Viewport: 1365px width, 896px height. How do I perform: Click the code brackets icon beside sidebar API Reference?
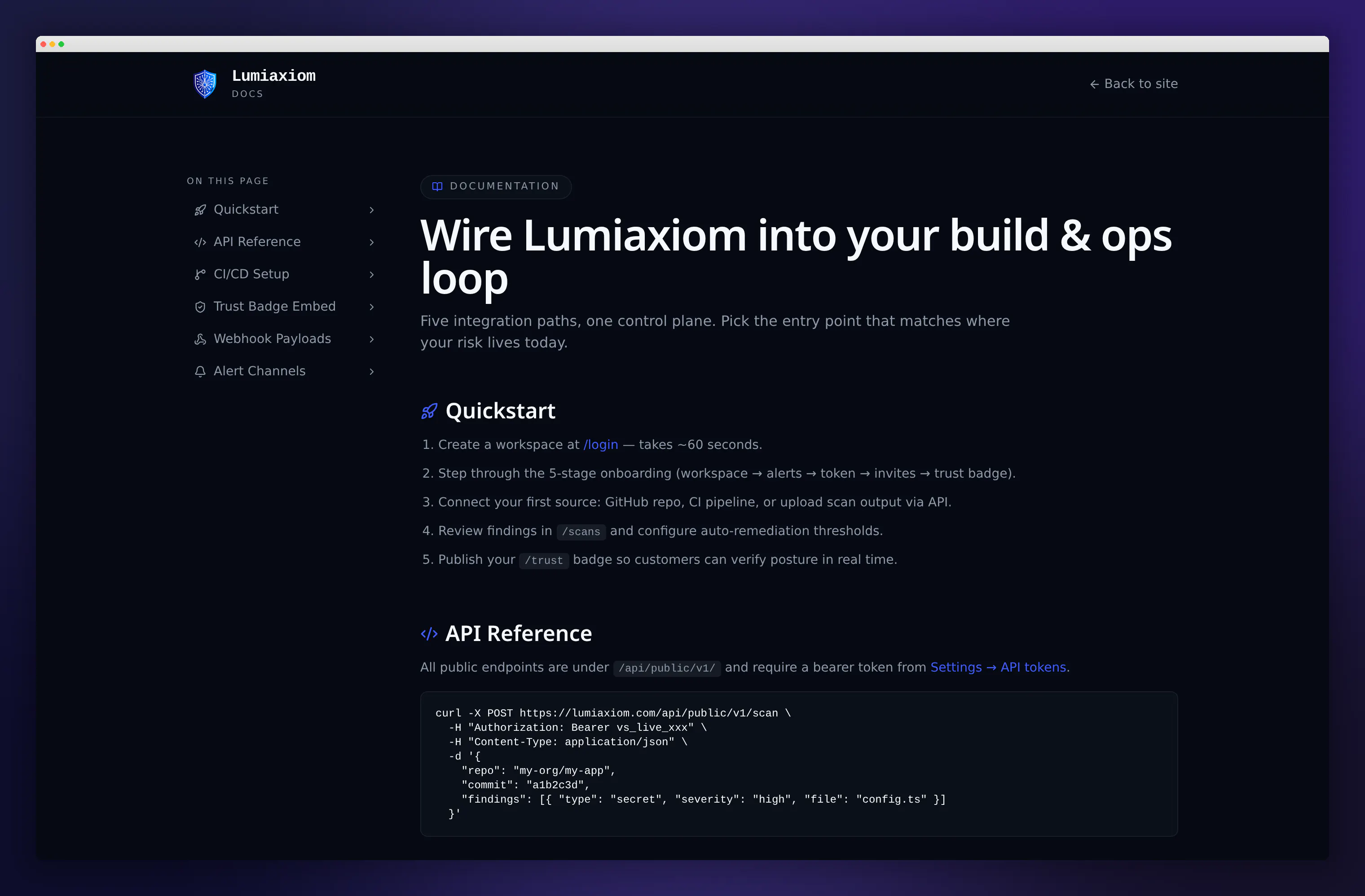point(200,242)
